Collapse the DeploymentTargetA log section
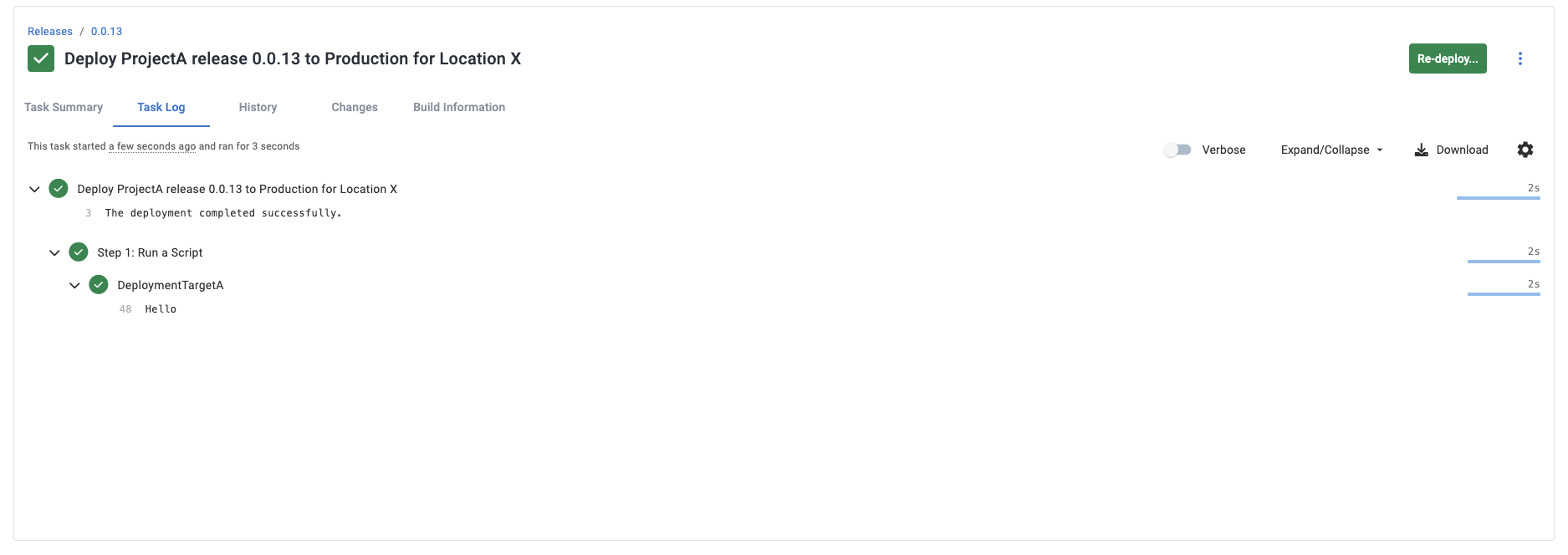1568x555 pixels. coord(74,285)
